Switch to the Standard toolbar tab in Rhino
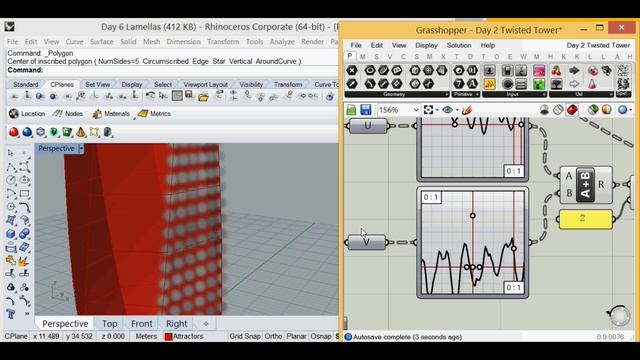Image resolution: width=640 pixels, height=360 pixels. point(26,84)
